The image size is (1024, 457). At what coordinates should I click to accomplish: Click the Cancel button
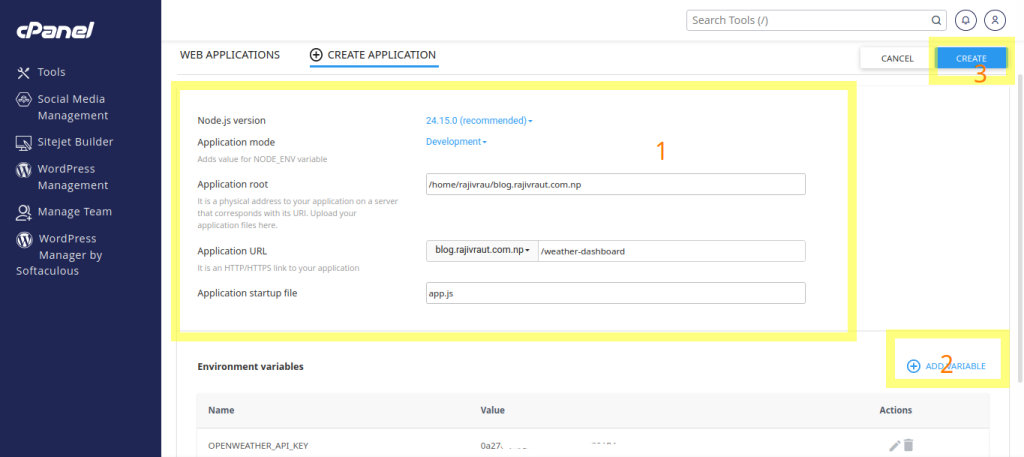click(x=897, y=58)
